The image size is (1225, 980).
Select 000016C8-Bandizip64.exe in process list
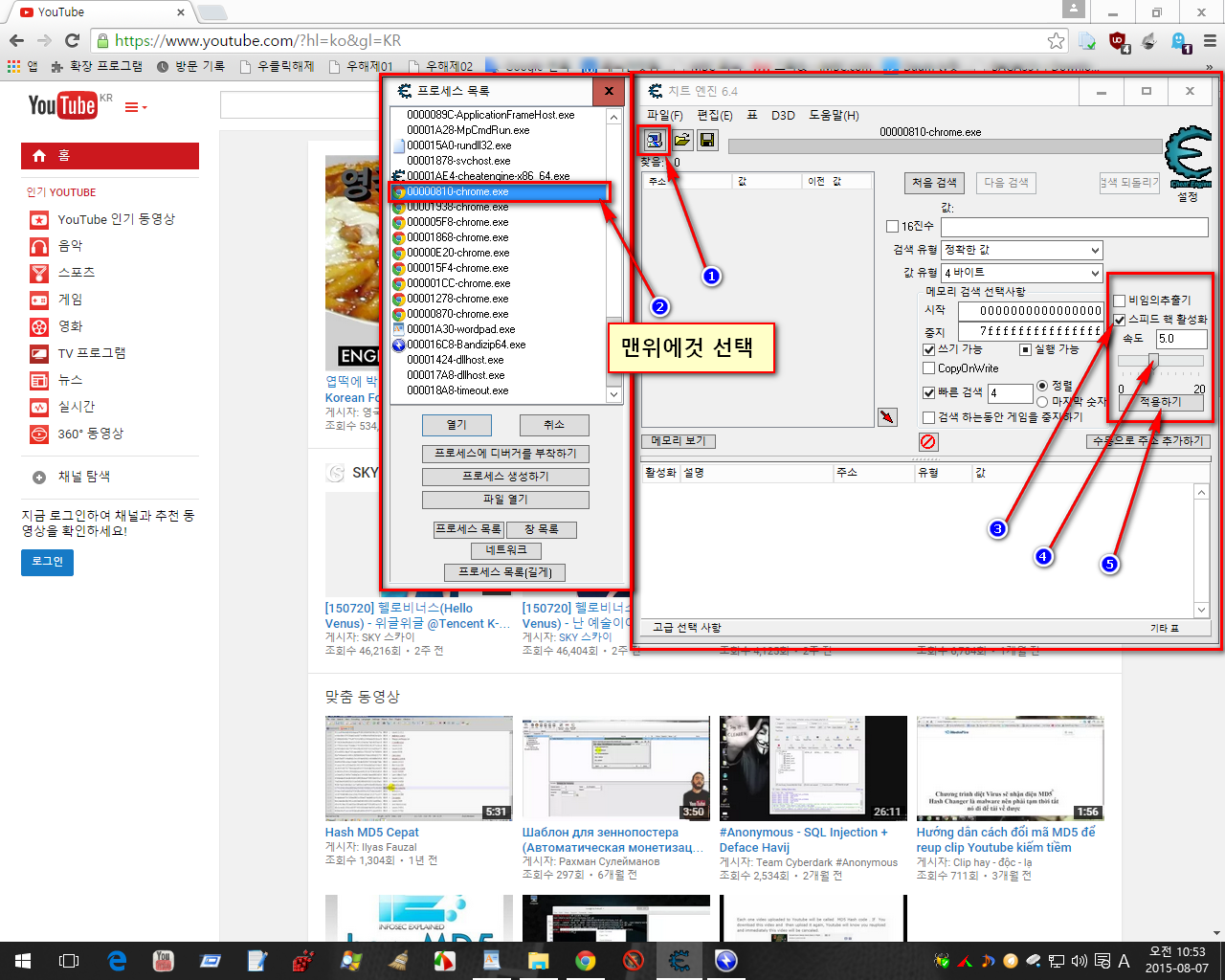(499, 345)
